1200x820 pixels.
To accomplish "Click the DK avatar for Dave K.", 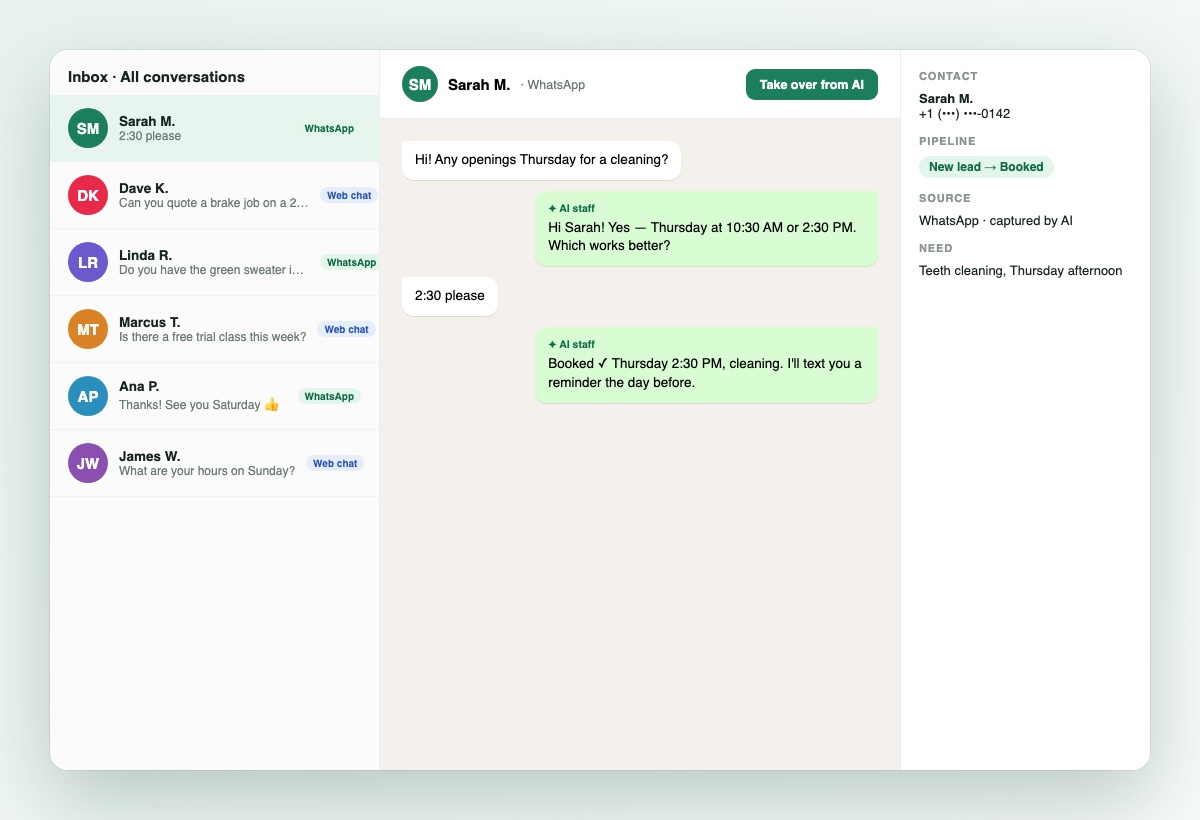I will click(x=88, y=195).
